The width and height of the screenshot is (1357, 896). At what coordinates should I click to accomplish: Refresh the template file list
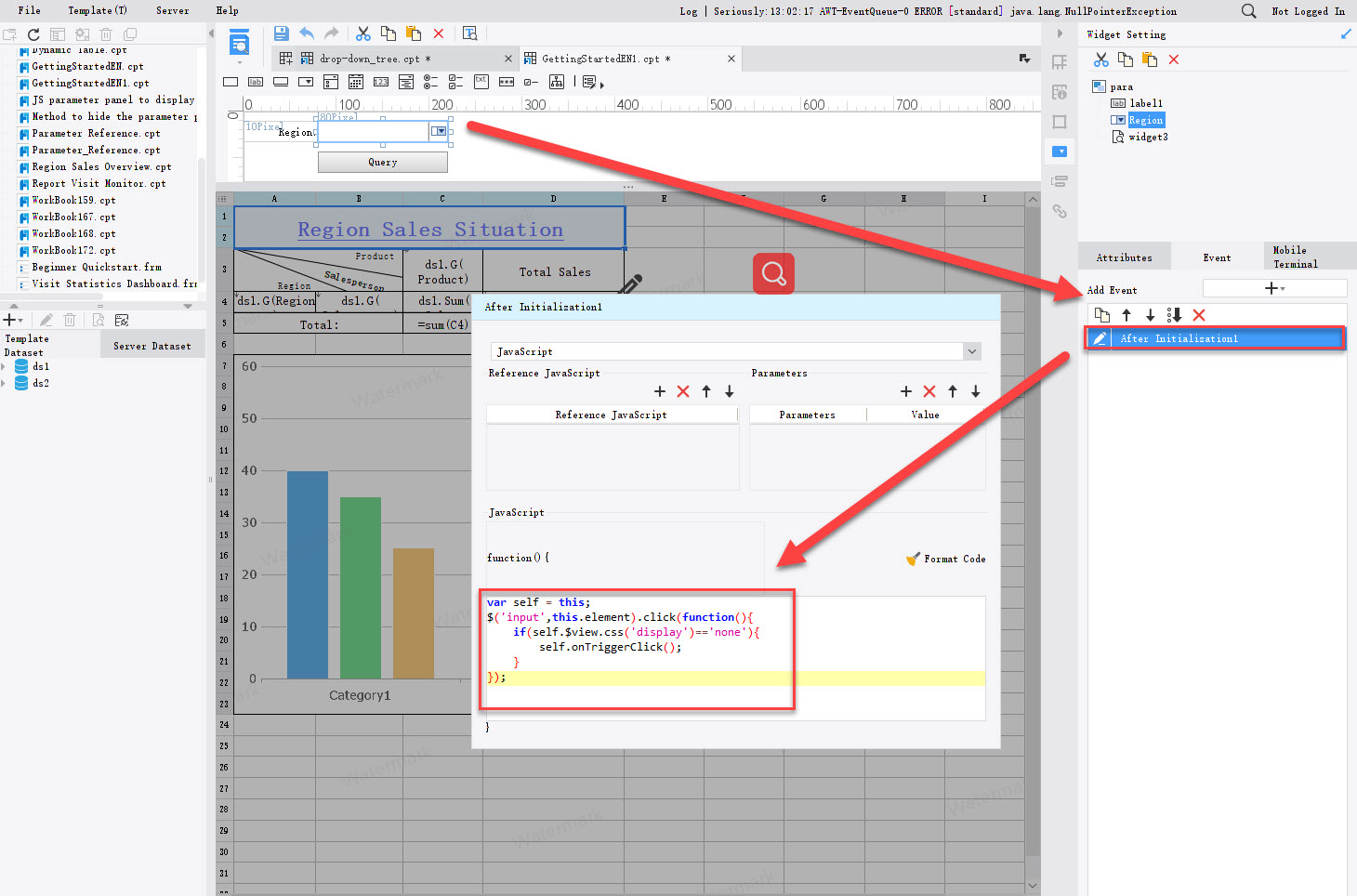coord(33,34)
